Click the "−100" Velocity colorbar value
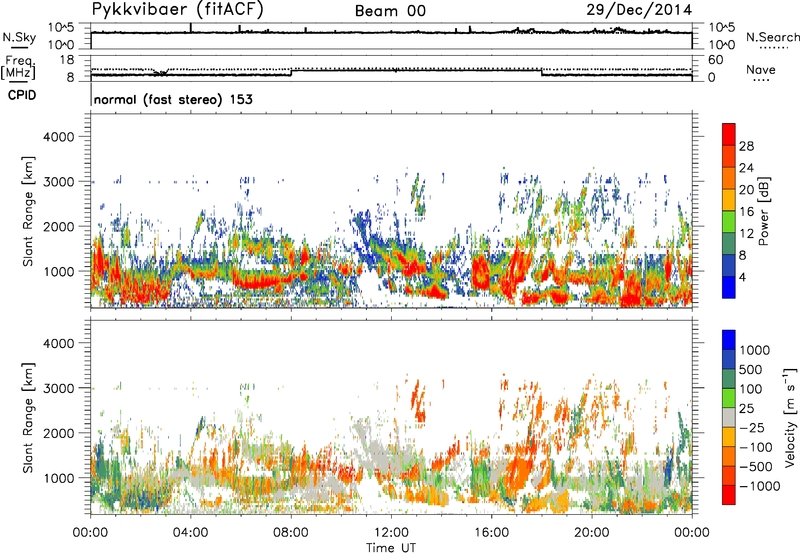This screenshot has width=800, height=554. 756,447
